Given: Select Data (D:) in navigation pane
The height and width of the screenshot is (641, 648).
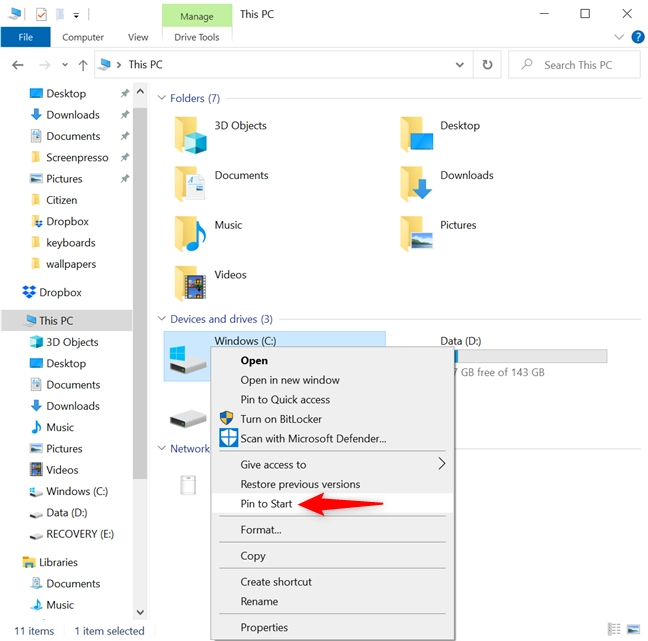Looking at the screenshot, I should [x=67, y=512].
